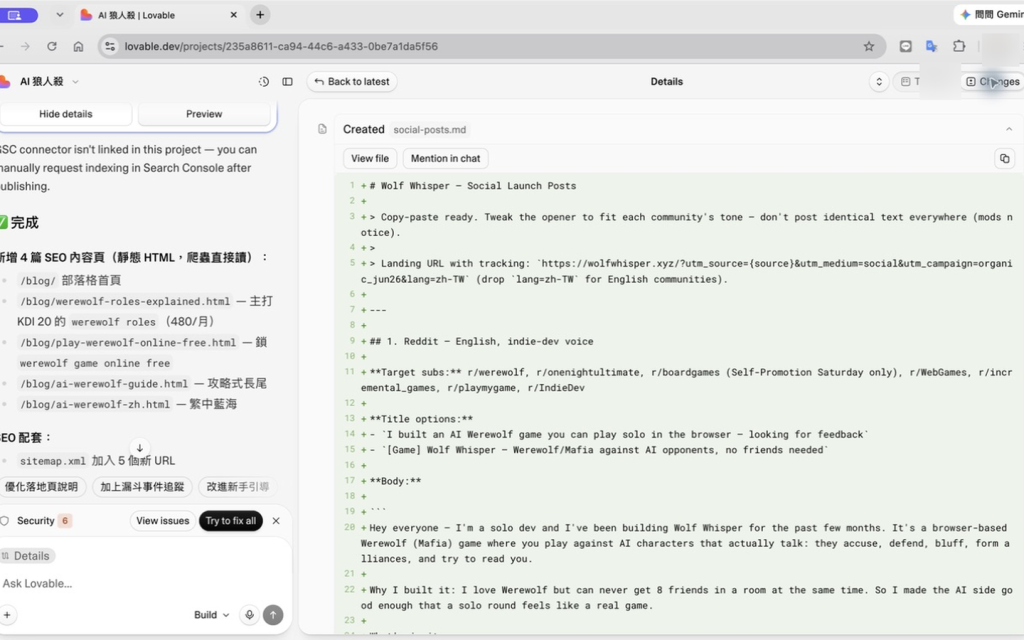Open the Google Translate extension icon

[x=931, y=46]
